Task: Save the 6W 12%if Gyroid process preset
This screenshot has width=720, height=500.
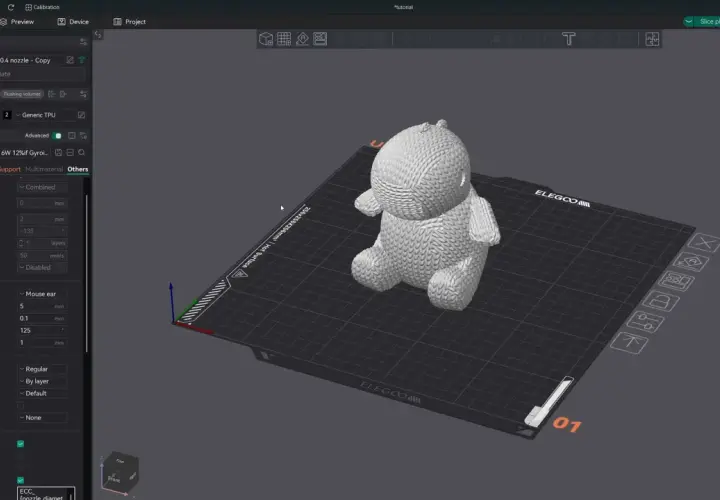Action: 58,152
